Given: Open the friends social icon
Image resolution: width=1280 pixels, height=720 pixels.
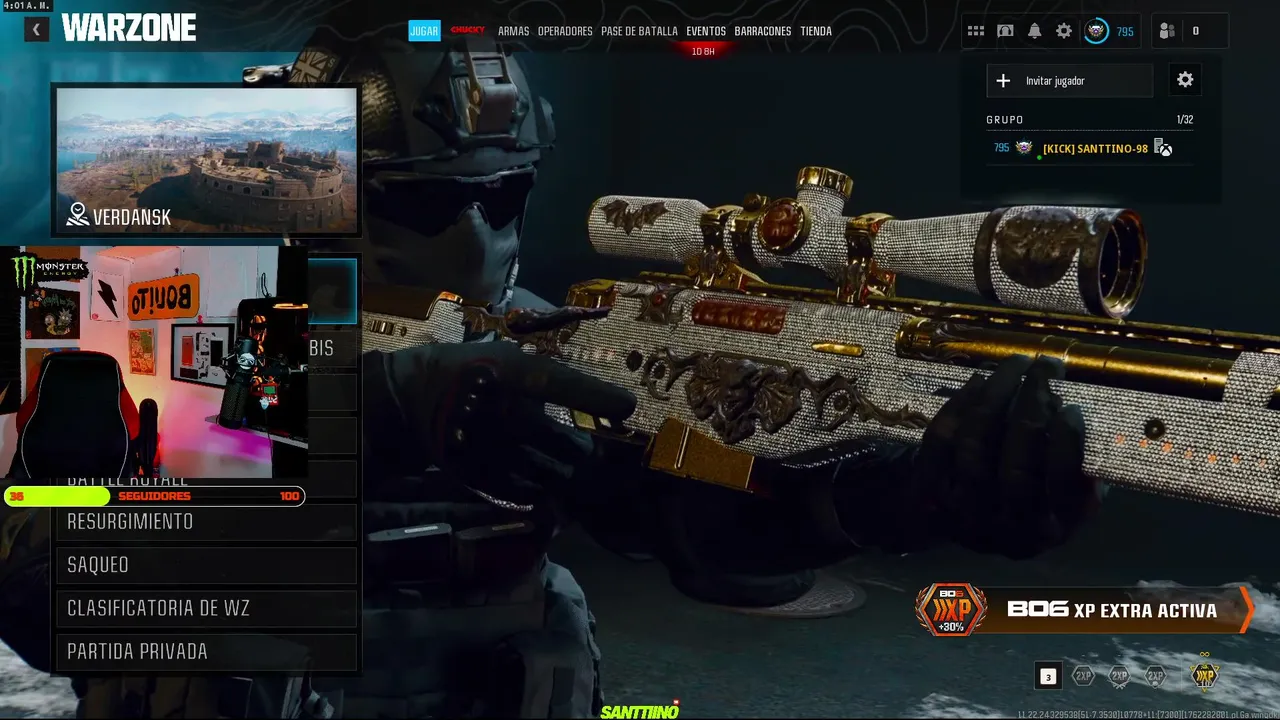Looking at the screenshot, I should pyautogui.click(x=1167, y=31).
